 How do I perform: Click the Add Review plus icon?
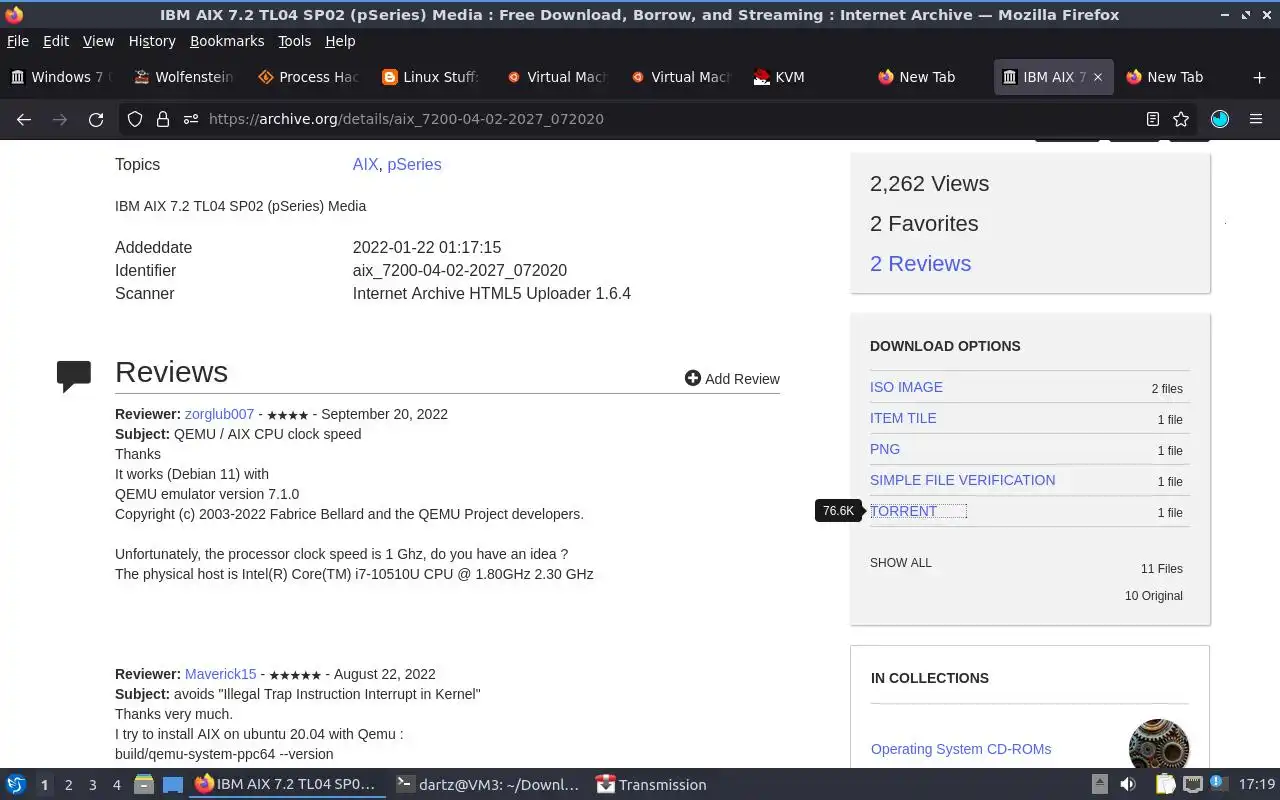tap(693, 378)
